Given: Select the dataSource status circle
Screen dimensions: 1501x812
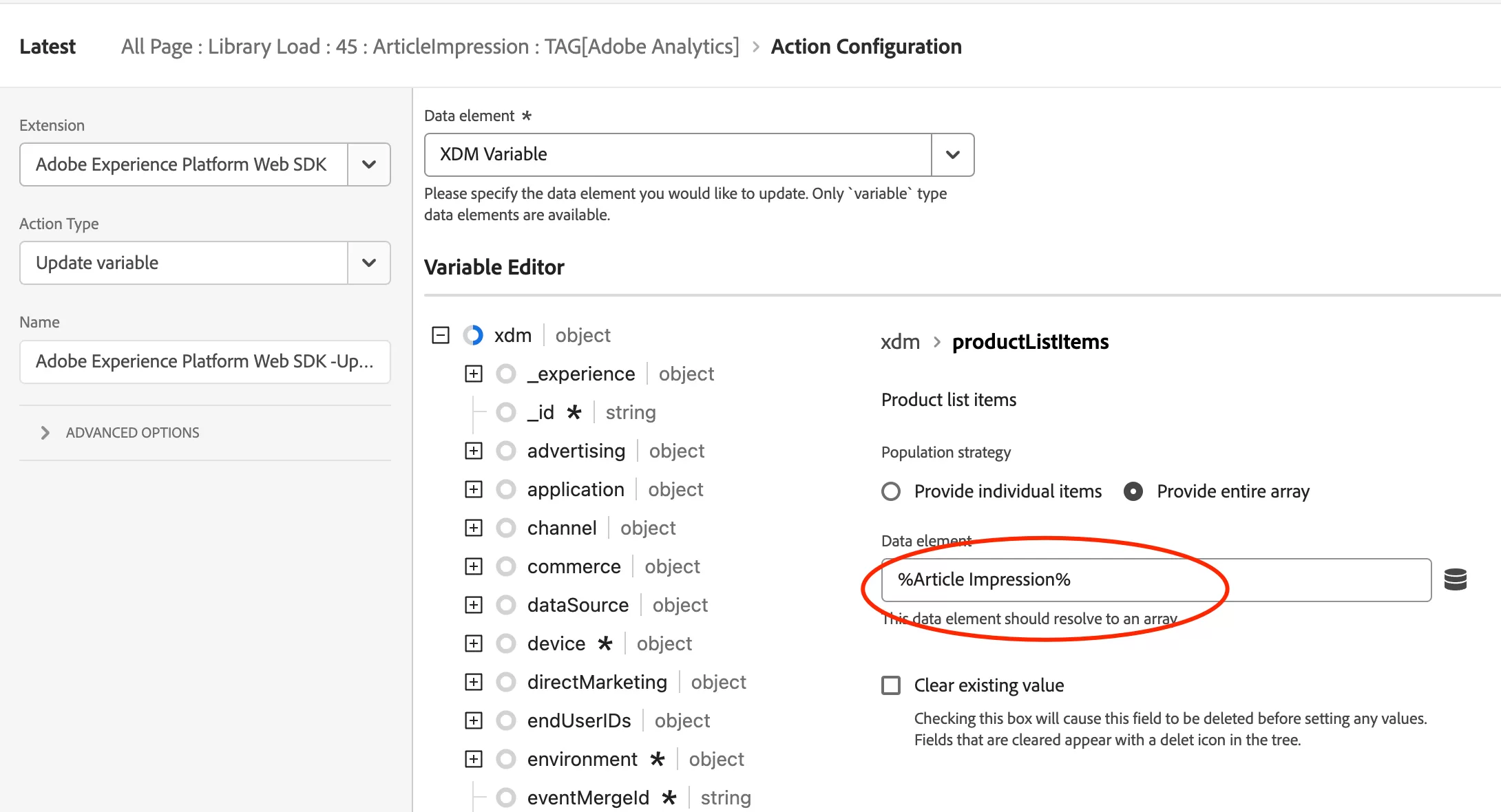Looking at the screenshot, I should [x=506, y=605].
